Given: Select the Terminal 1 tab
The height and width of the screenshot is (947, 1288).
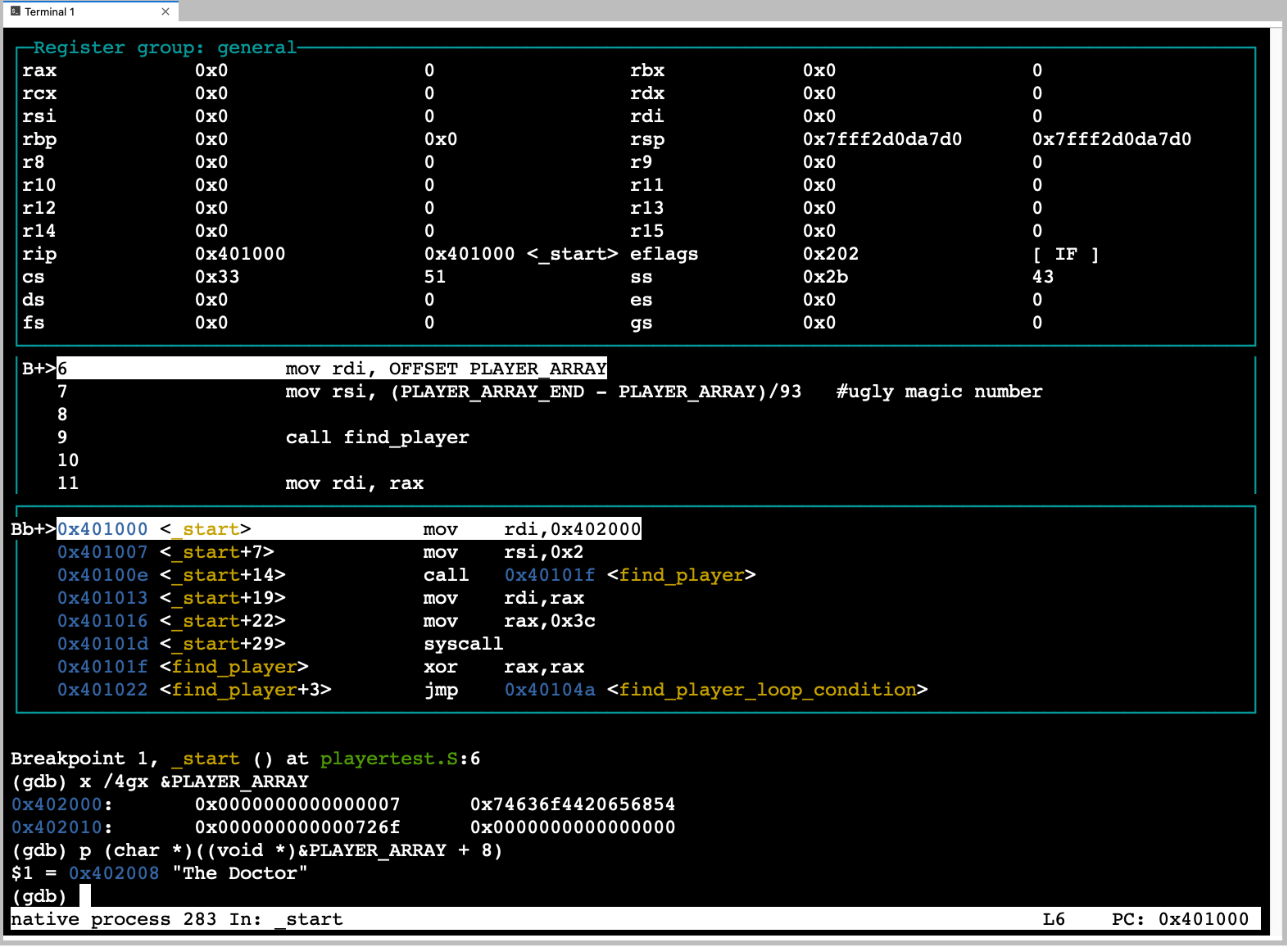Looking at the screenshot, I should [x=91, y=11].
